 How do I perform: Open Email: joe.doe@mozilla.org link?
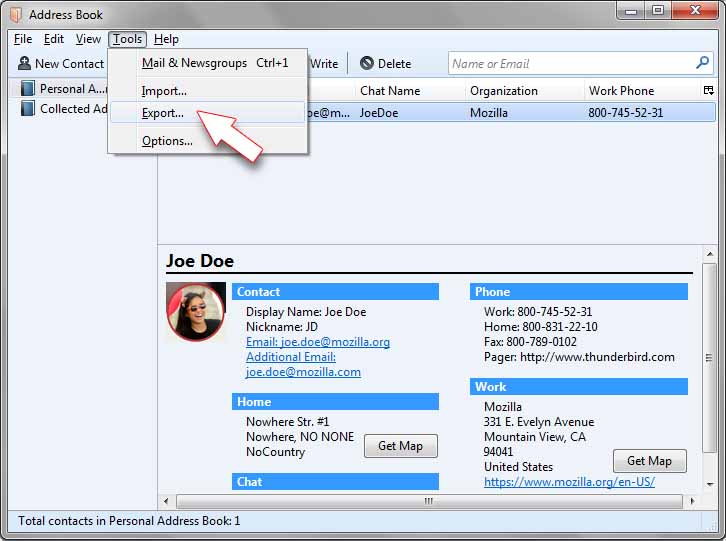click(318, 342)
